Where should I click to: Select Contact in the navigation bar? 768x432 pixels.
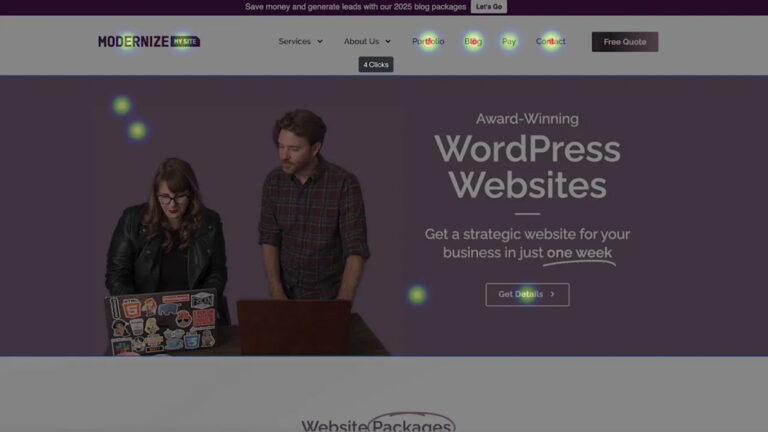(550, 41)
